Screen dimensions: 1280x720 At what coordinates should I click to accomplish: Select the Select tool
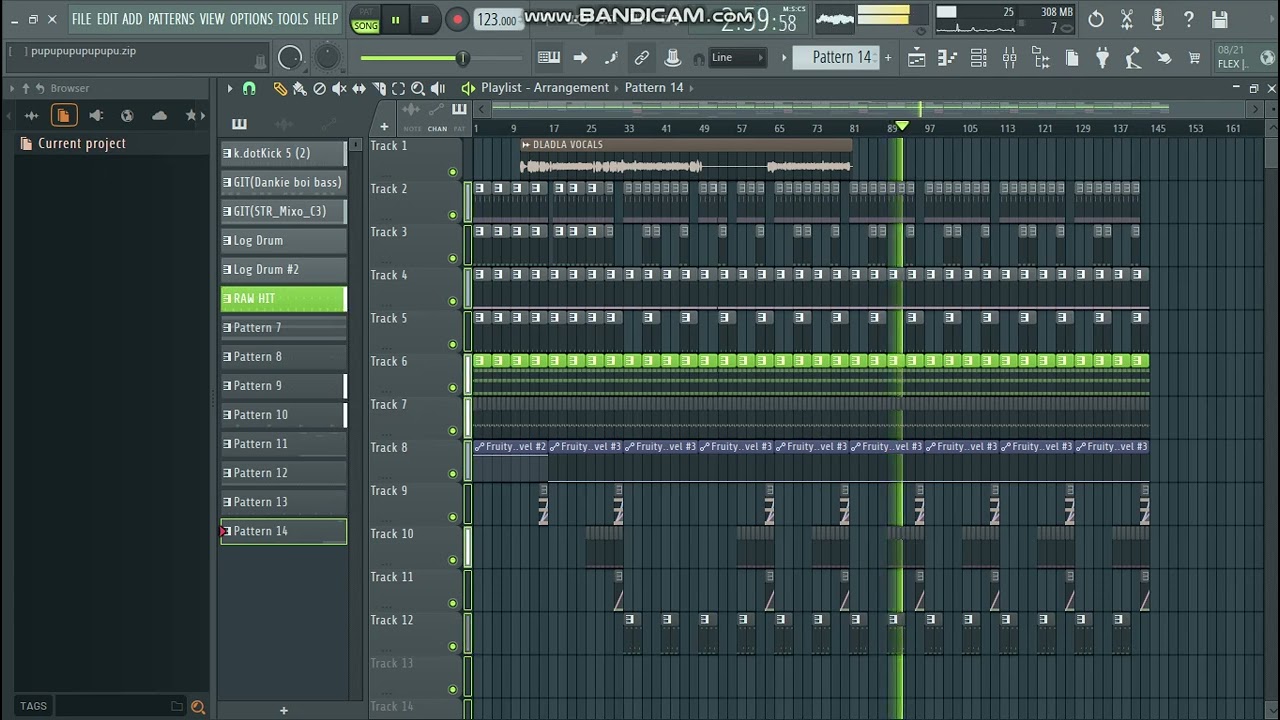398,88
